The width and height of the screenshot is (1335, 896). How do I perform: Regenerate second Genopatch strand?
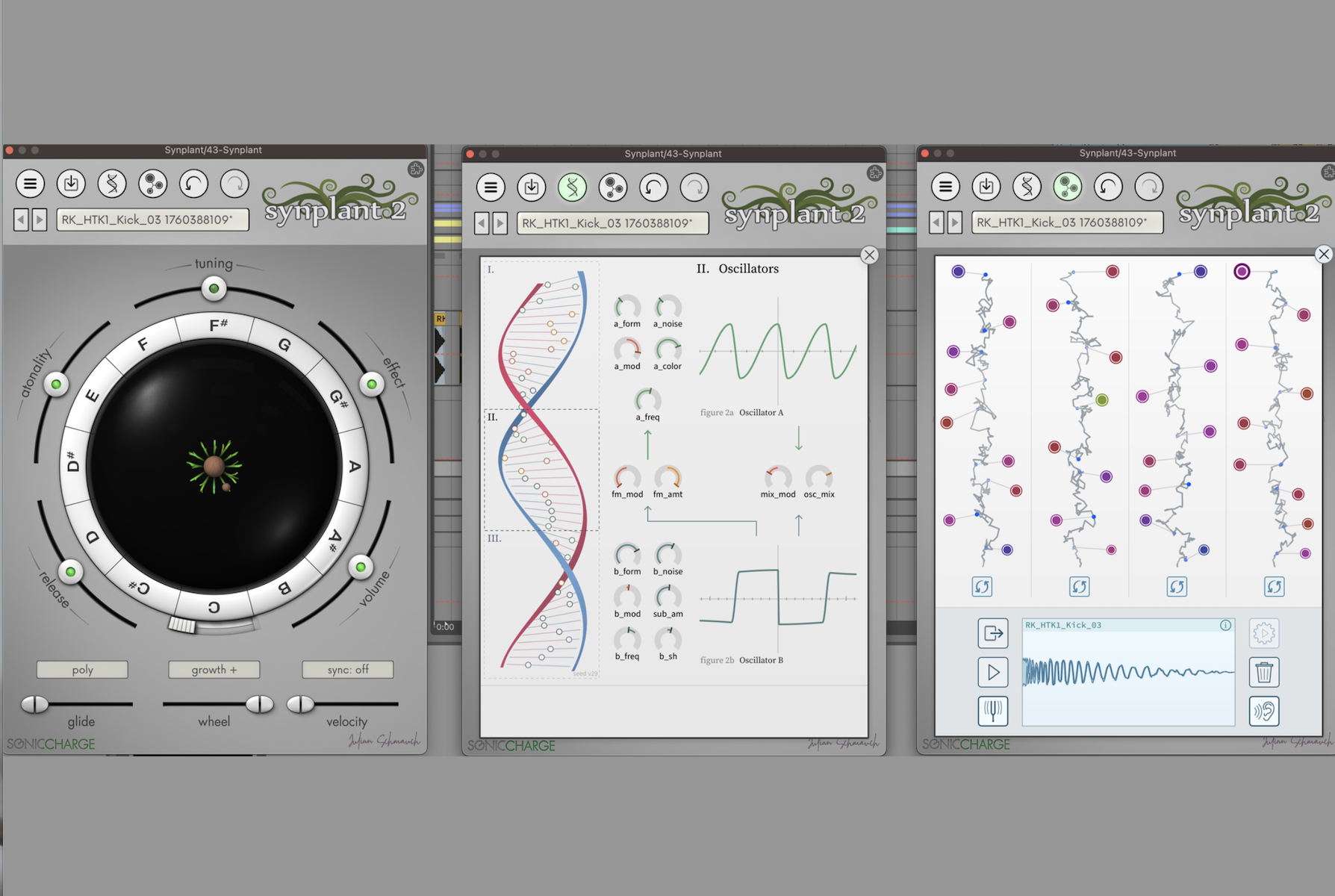point(1079,587)
